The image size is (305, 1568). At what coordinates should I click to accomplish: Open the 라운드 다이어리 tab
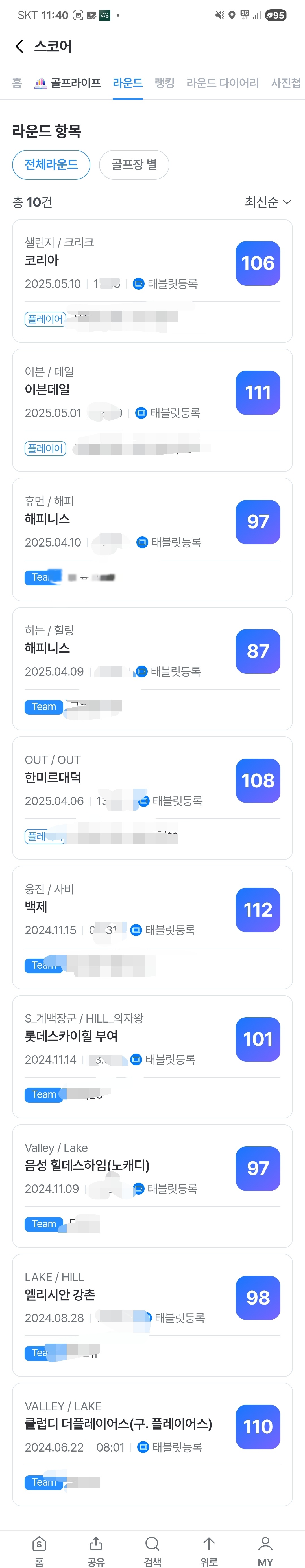(x=222, y=83)
